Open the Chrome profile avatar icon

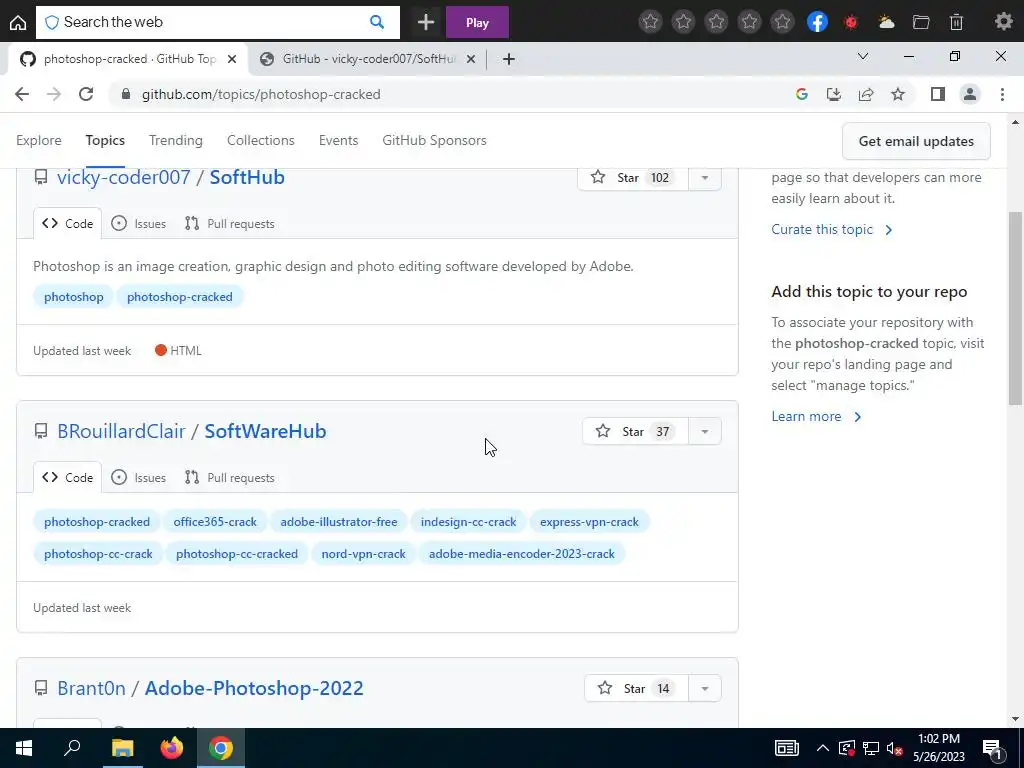970,94
